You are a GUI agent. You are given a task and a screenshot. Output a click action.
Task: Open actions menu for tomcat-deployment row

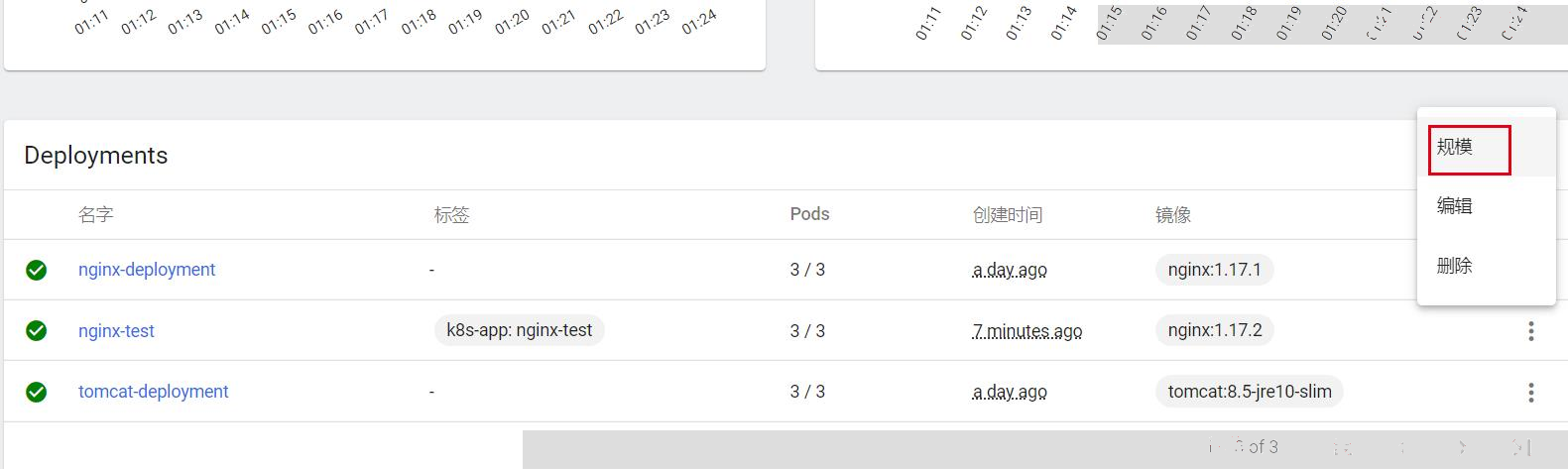point(1530,393)
